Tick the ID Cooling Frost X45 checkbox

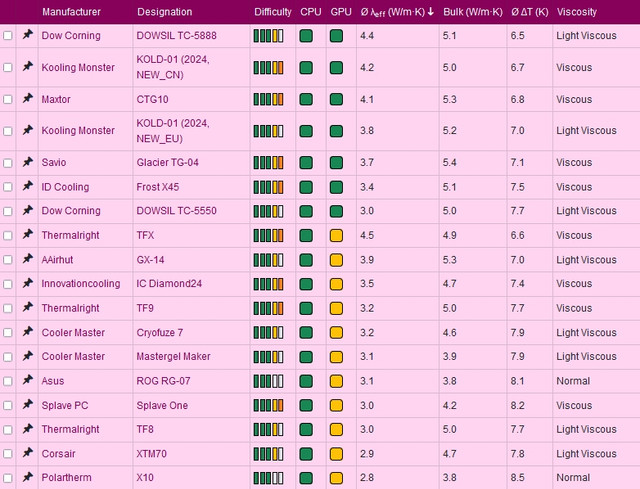click(x=8, y=187)
